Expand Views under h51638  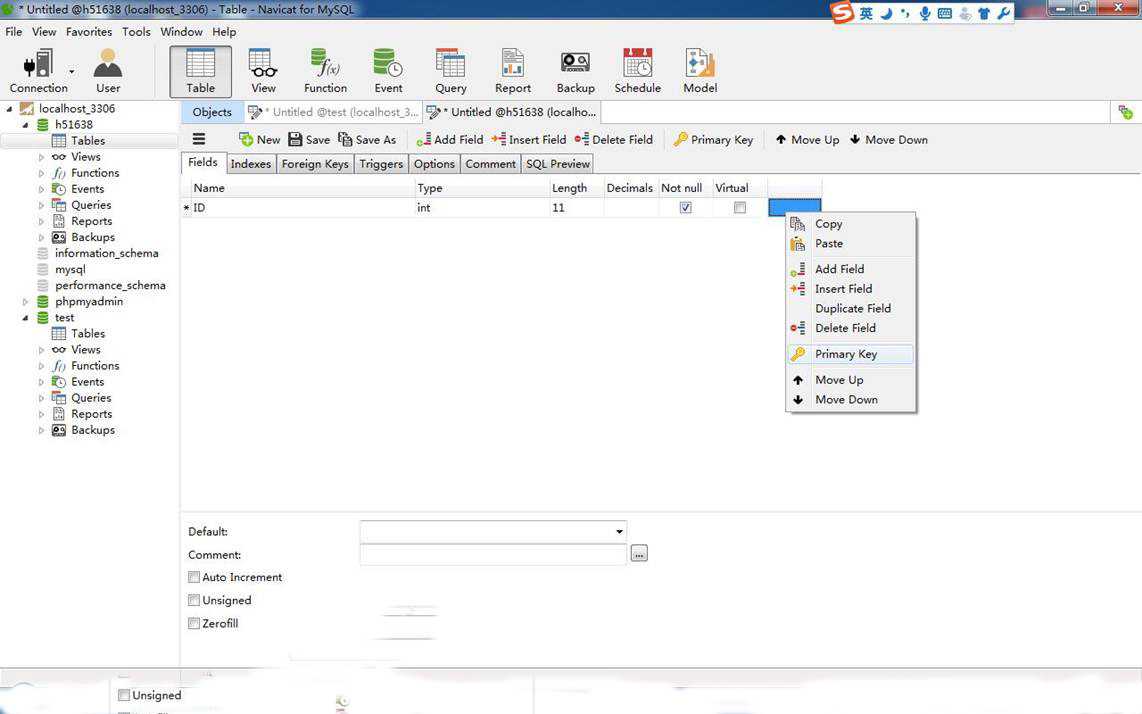click(42, 157)
